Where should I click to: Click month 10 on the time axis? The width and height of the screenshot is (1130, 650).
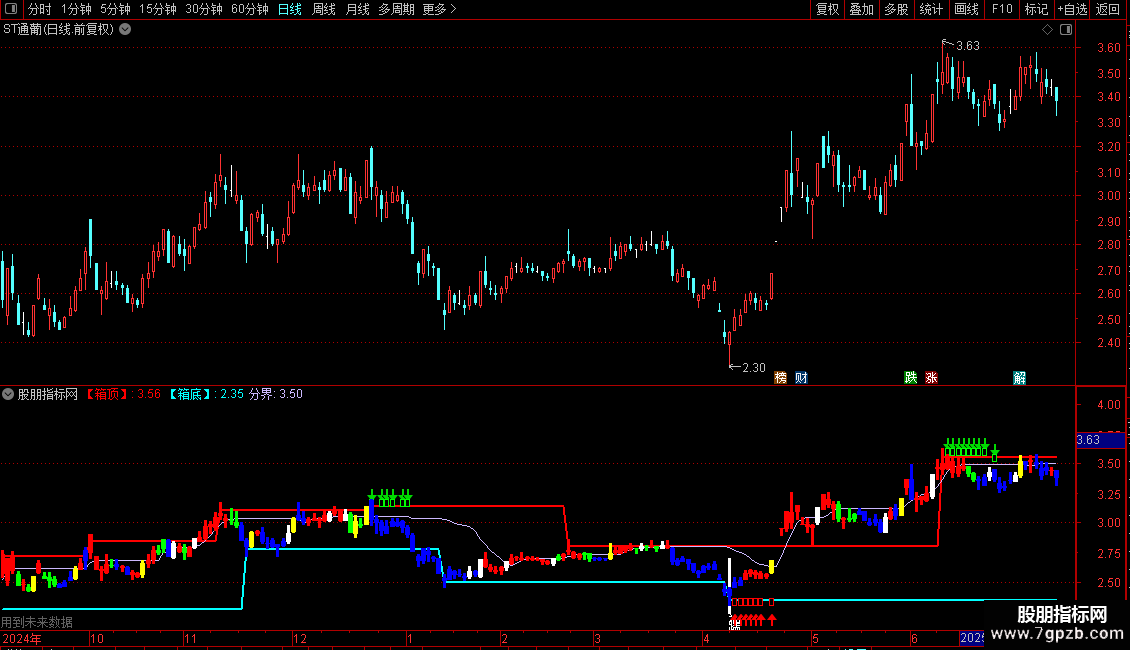pos(97,638)
